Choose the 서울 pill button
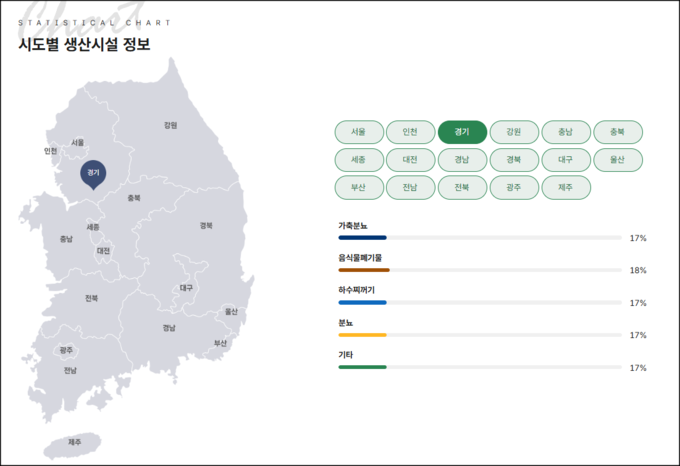Viewport: 680px width, 466px height. (x=358, y=132)
